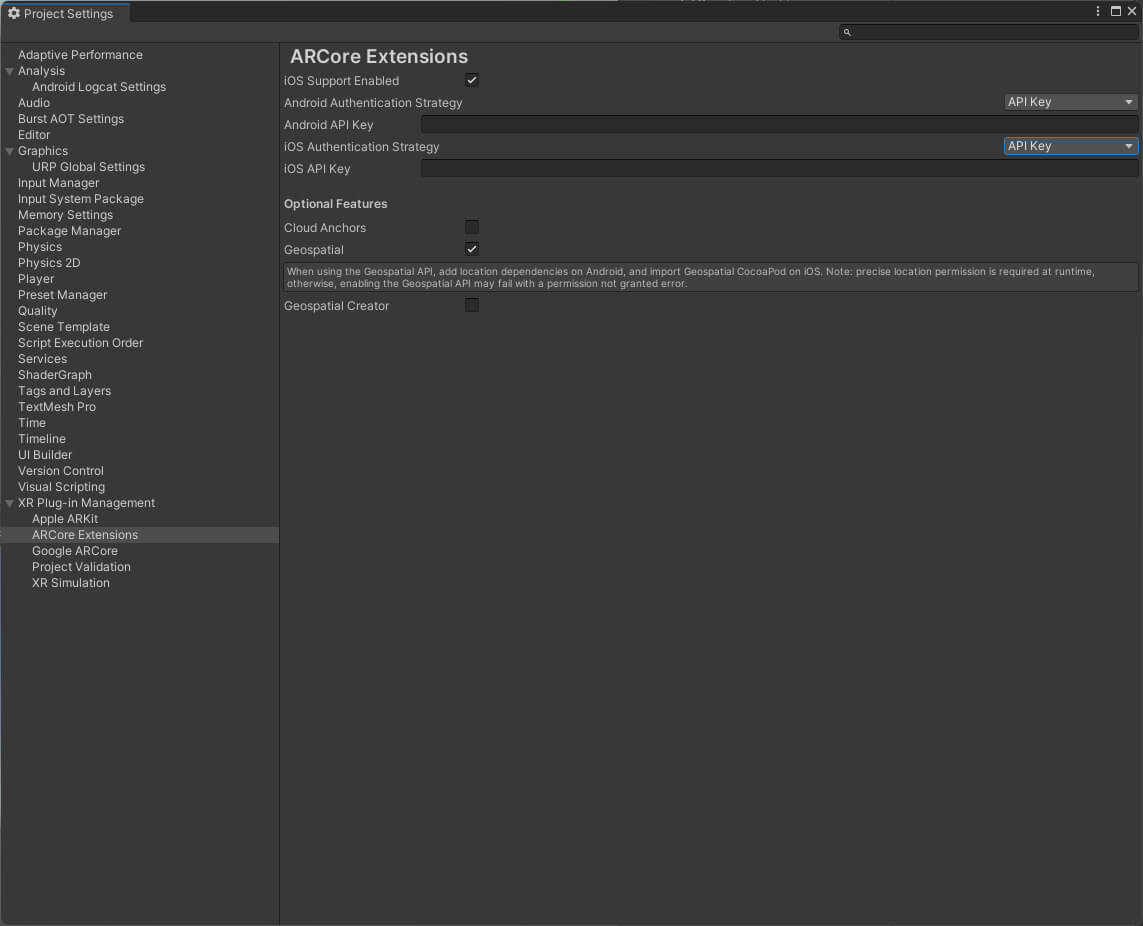Select Physics settings
Image resolution: width=1143 pixels, height=926 pixels.
click(x=40, y=247)
